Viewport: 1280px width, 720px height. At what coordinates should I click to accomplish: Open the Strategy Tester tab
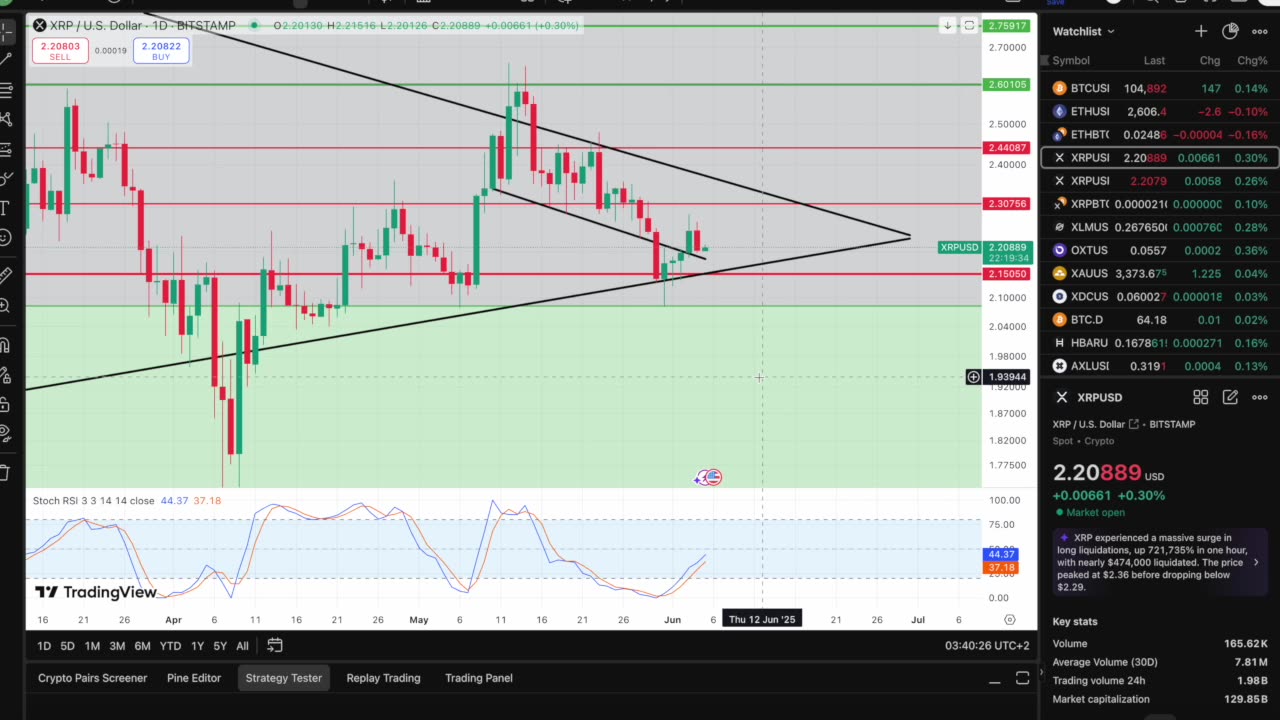284,678
